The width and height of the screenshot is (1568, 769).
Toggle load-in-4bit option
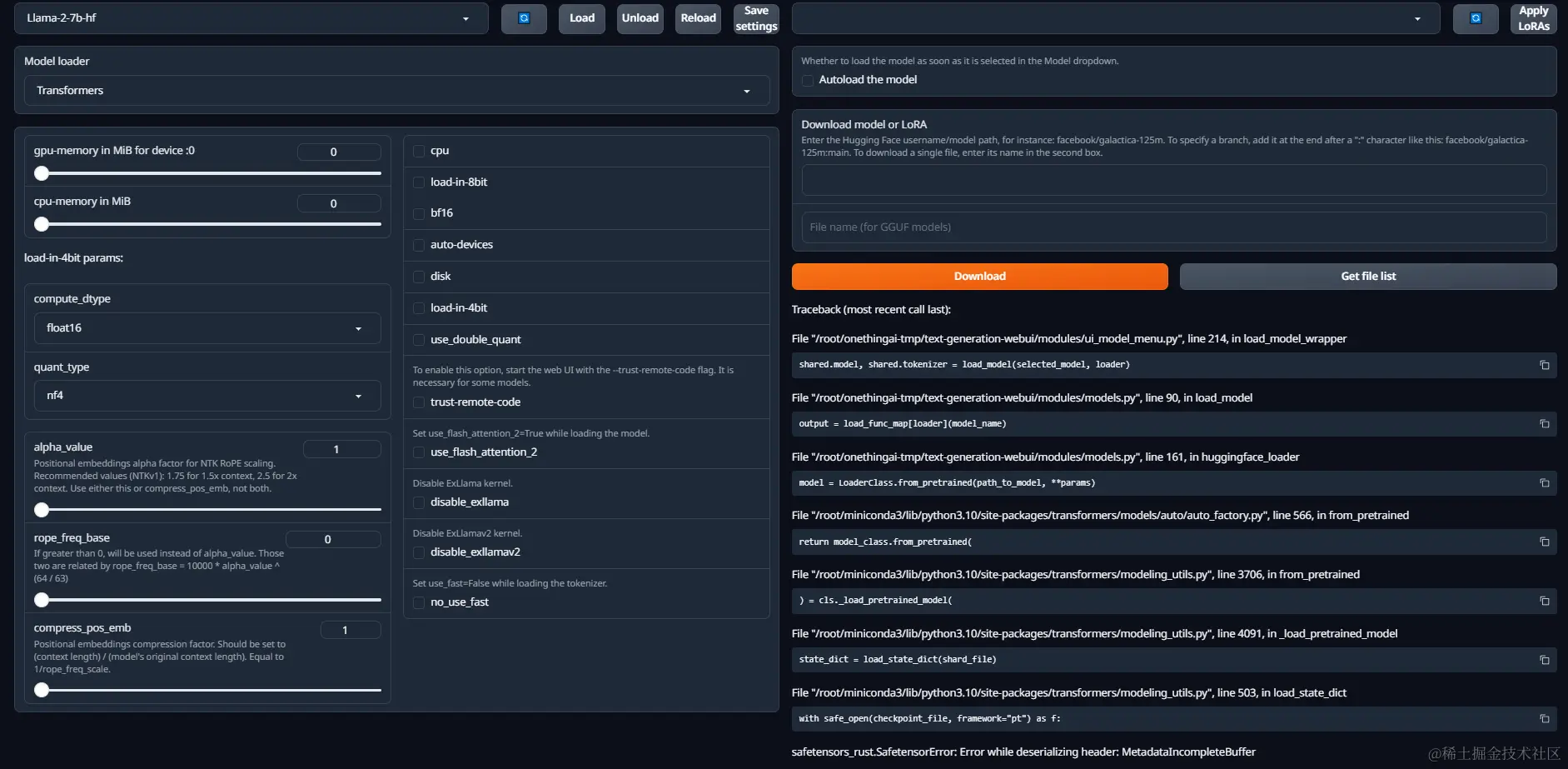click(x=419, y=308)
